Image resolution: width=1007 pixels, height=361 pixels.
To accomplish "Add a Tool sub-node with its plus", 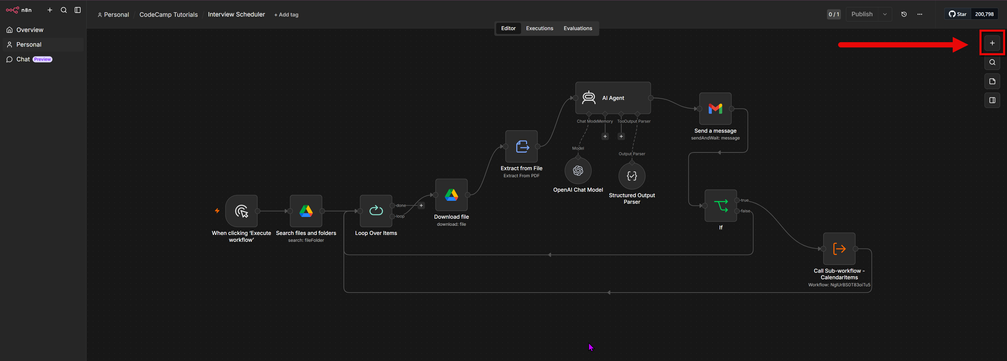I will point(621,136).
